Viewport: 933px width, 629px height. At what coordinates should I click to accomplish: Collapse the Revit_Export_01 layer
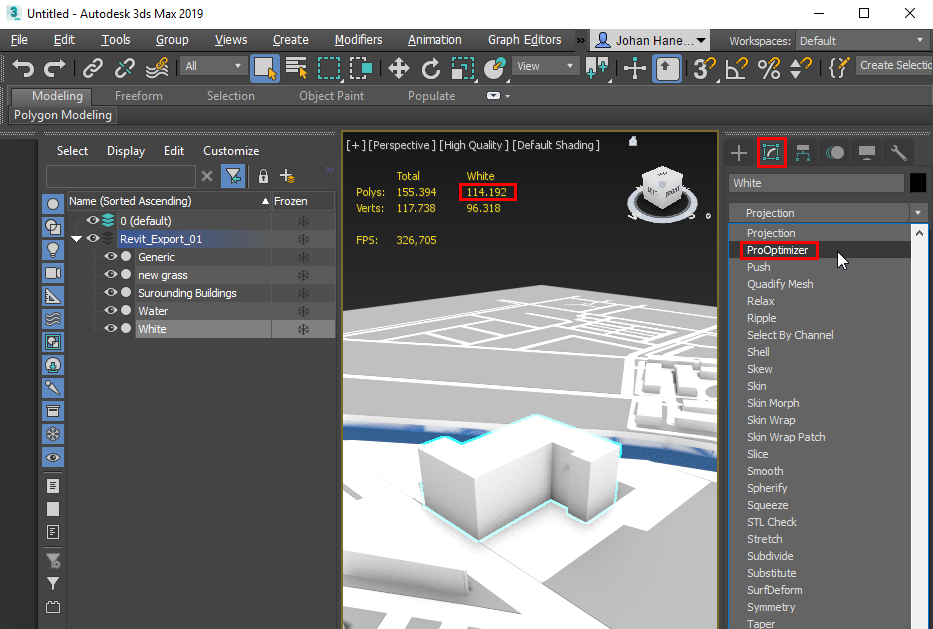(77, 239)
